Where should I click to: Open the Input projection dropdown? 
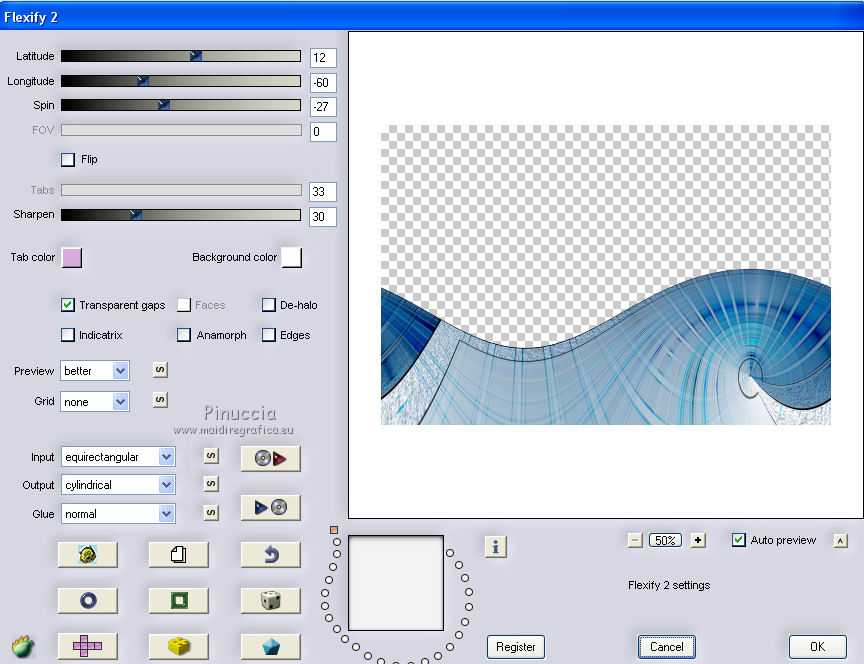[118, 457]
